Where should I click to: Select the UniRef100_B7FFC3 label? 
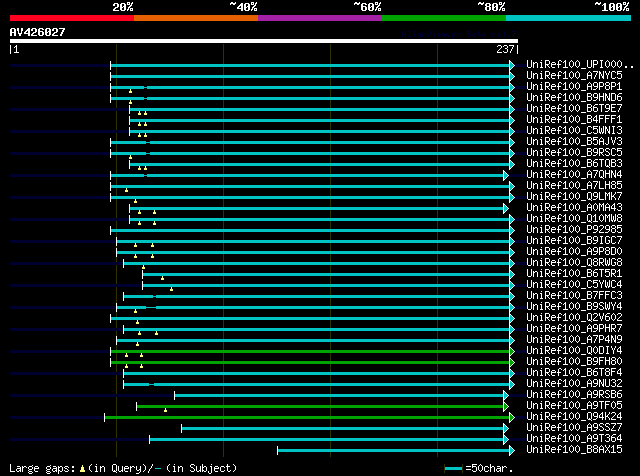pos(574,296)
